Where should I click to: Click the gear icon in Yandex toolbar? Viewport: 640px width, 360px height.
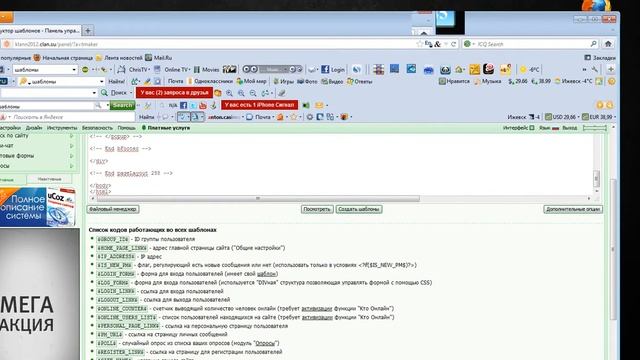click(x=310, y=117)
